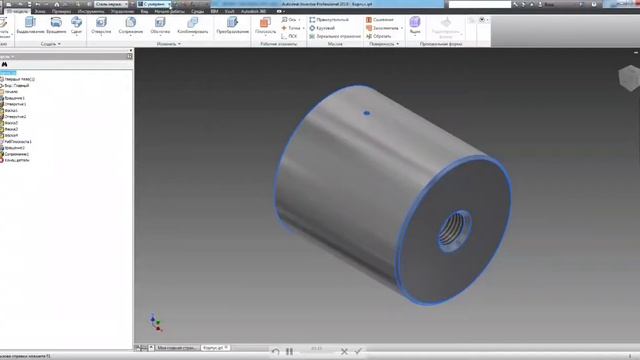Select the Преобразование tool icon
This screenshot has height=360, width=640.
pos(232,22)
